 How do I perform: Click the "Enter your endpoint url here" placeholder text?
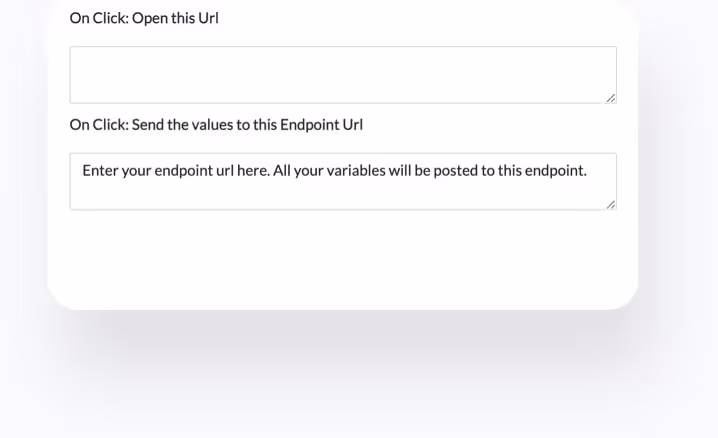176,171
